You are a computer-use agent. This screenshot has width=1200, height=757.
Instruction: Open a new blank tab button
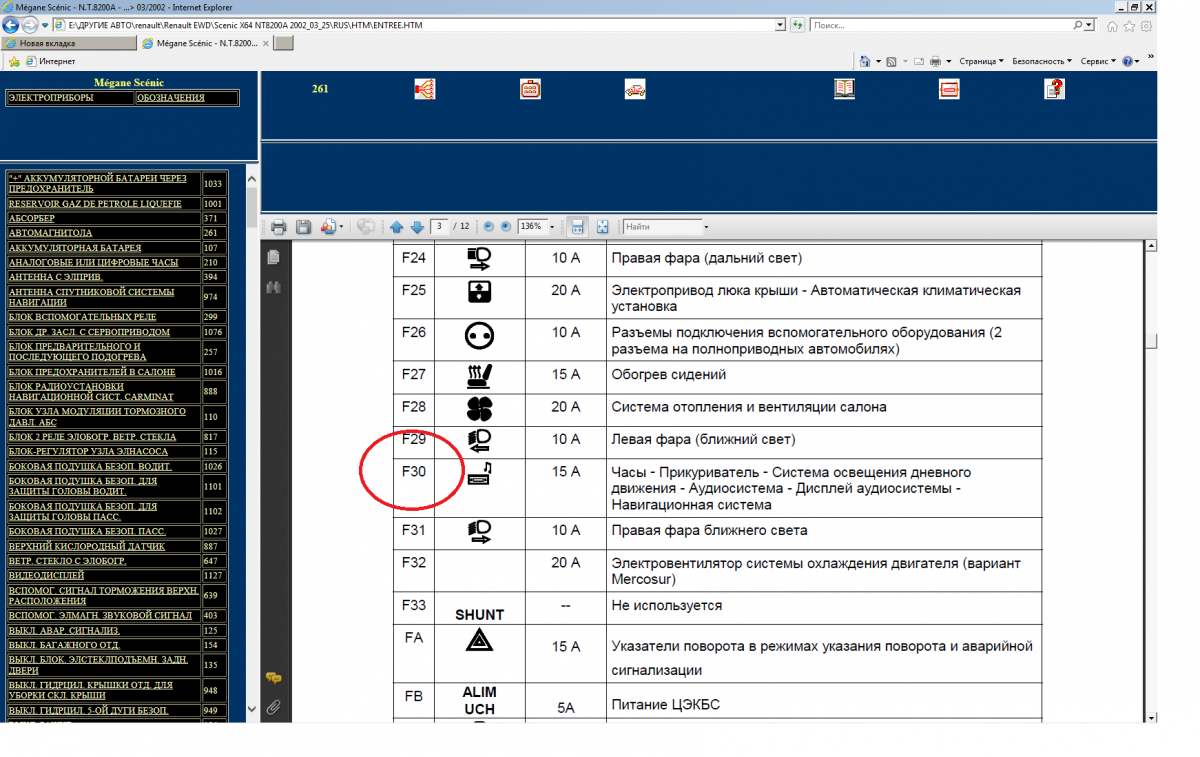pos(283,43)
